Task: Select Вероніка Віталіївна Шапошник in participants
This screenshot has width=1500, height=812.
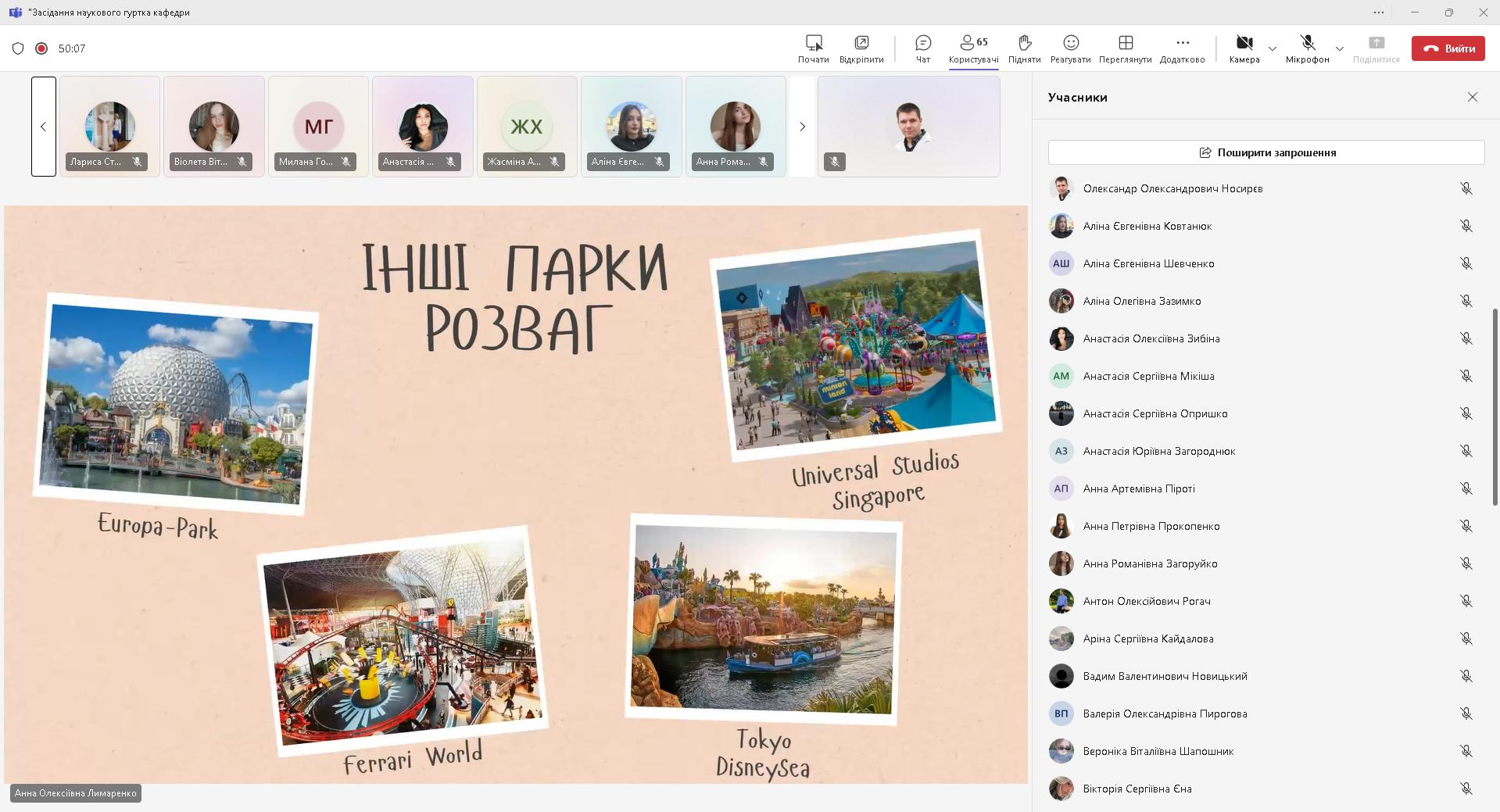Action: coord(1266,751)
